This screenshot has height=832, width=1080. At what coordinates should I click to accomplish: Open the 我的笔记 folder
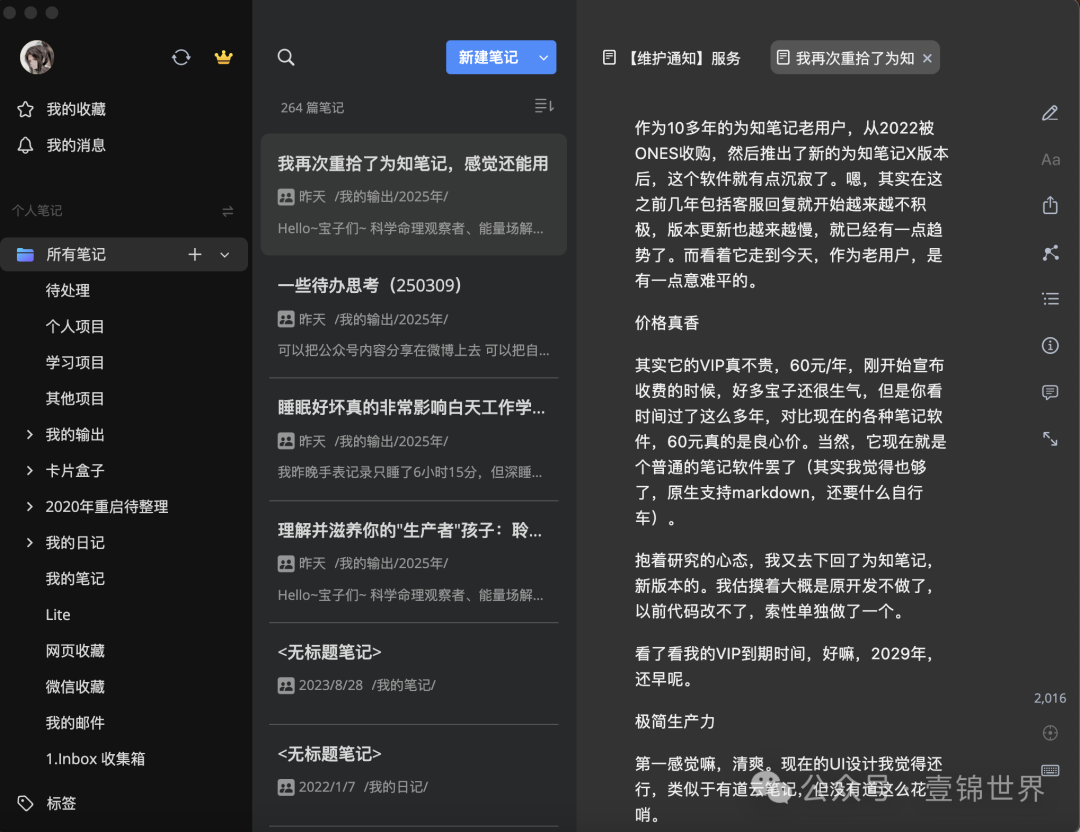coord(74,579)
